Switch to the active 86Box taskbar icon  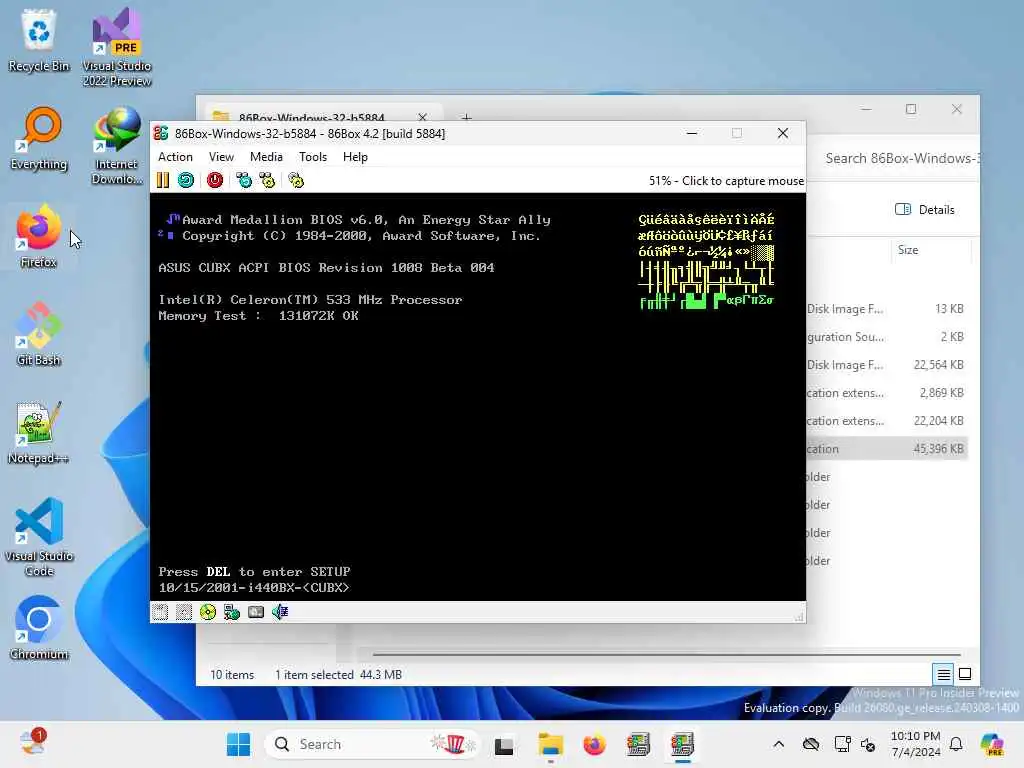pos(682,744)
